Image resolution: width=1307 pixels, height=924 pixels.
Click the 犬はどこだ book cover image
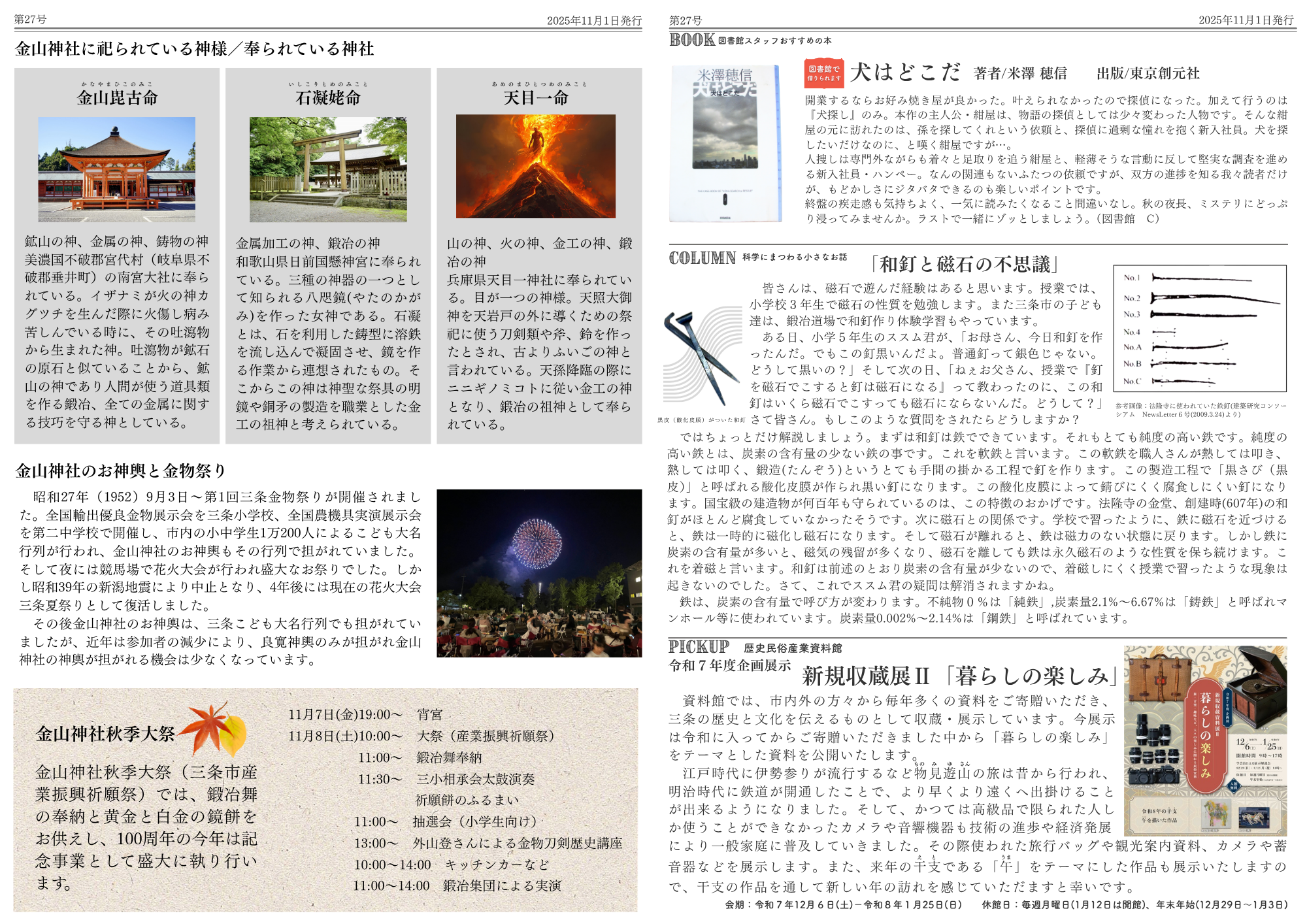click(725, 144)
